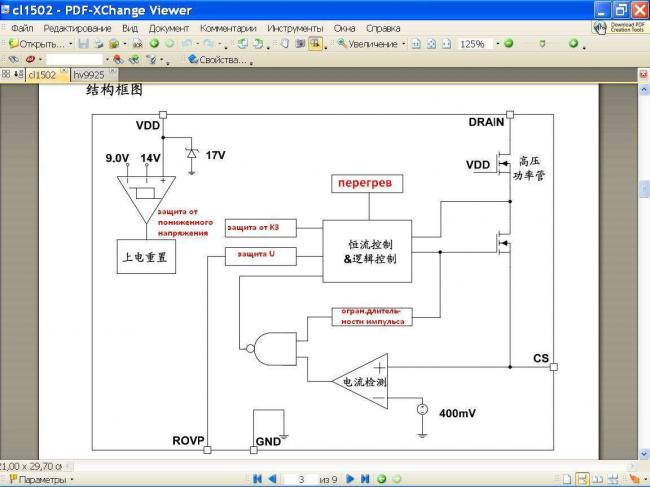Select Single Page layout icon
This screenshot has height=487, width=650.
[x=567, y=480]
